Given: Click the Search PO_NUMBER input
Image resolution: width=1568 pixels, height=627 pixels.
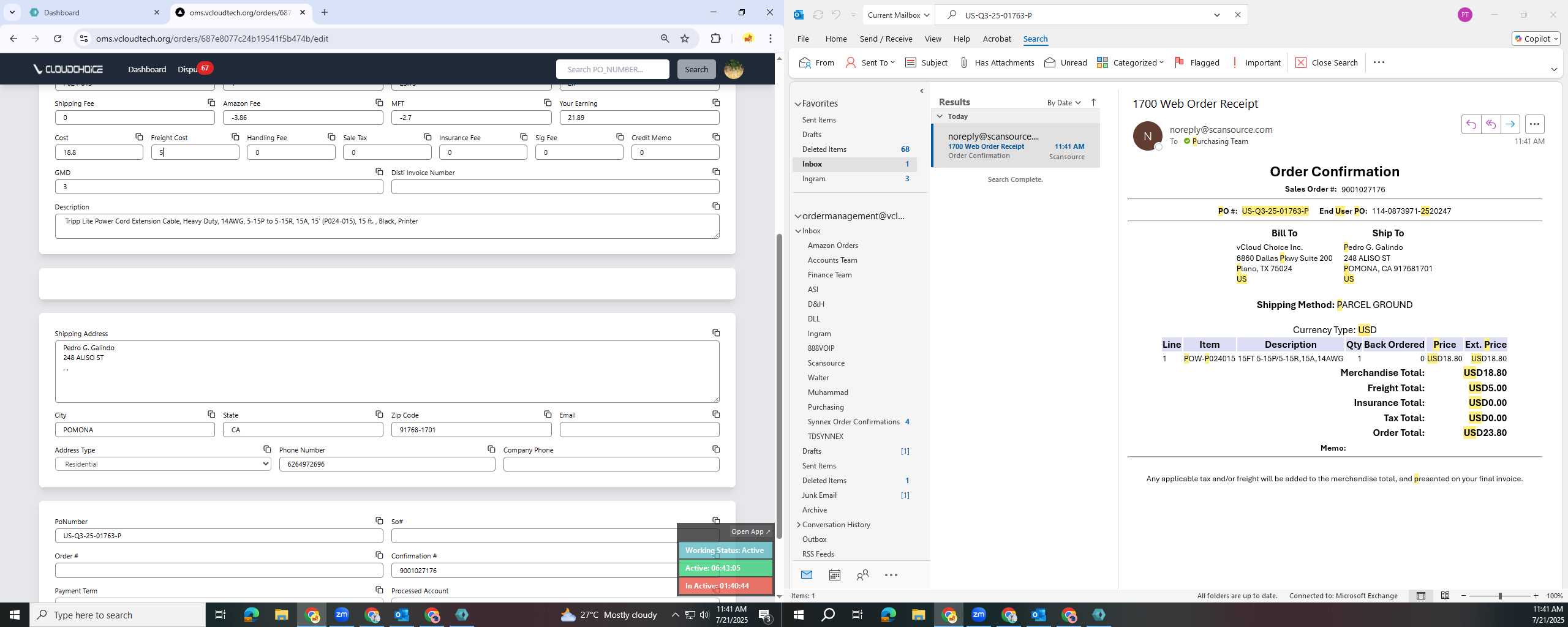Looking at the screenshot, I should 612,69.
